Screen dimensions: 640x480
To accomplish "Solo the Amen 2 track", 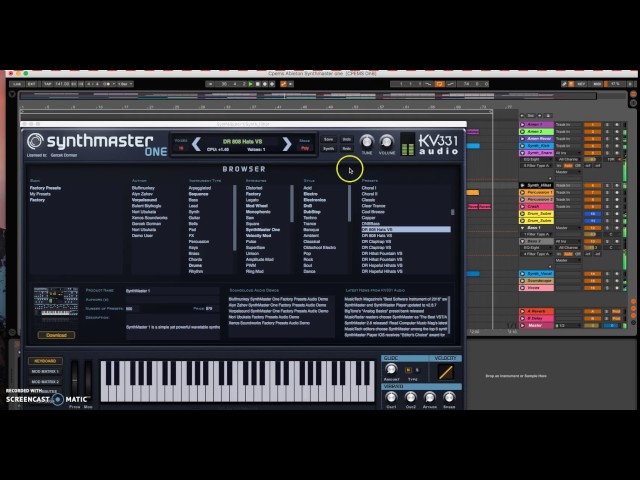I will point(607,132).
